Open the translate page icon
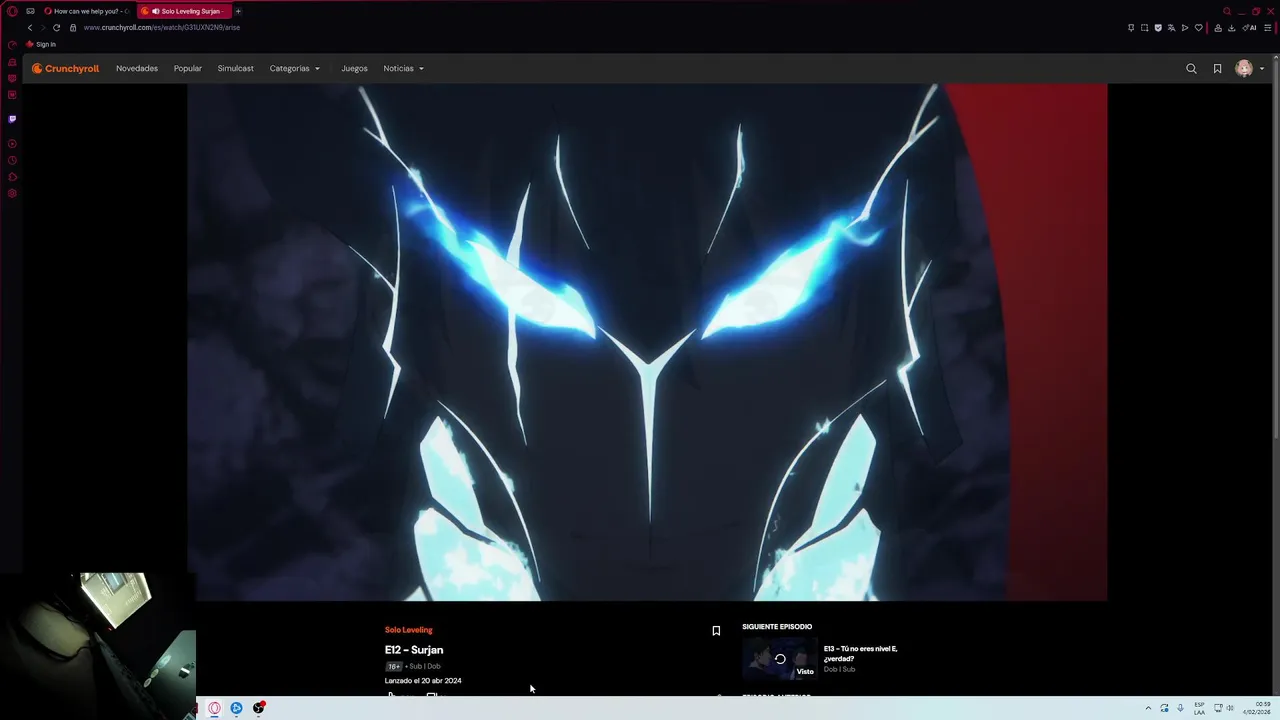 pyautogui.click(x=1171, y=28)
